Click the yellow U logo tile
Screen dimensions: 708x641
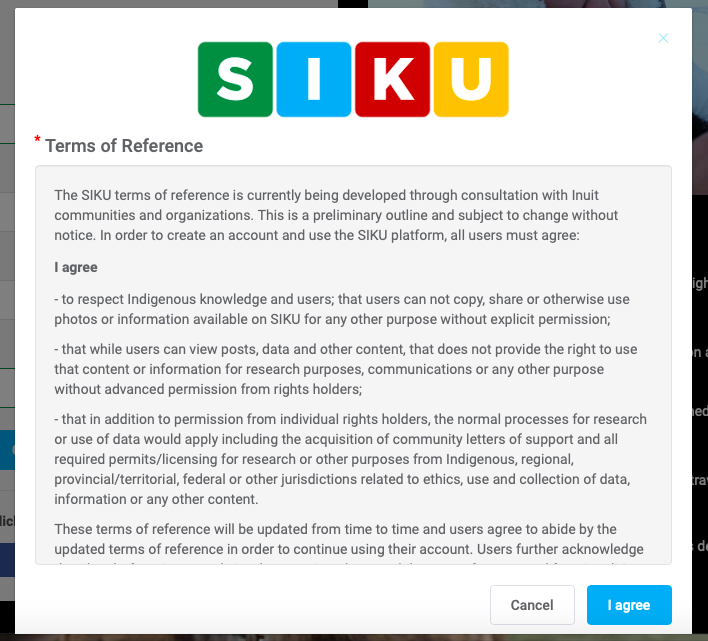470,79
